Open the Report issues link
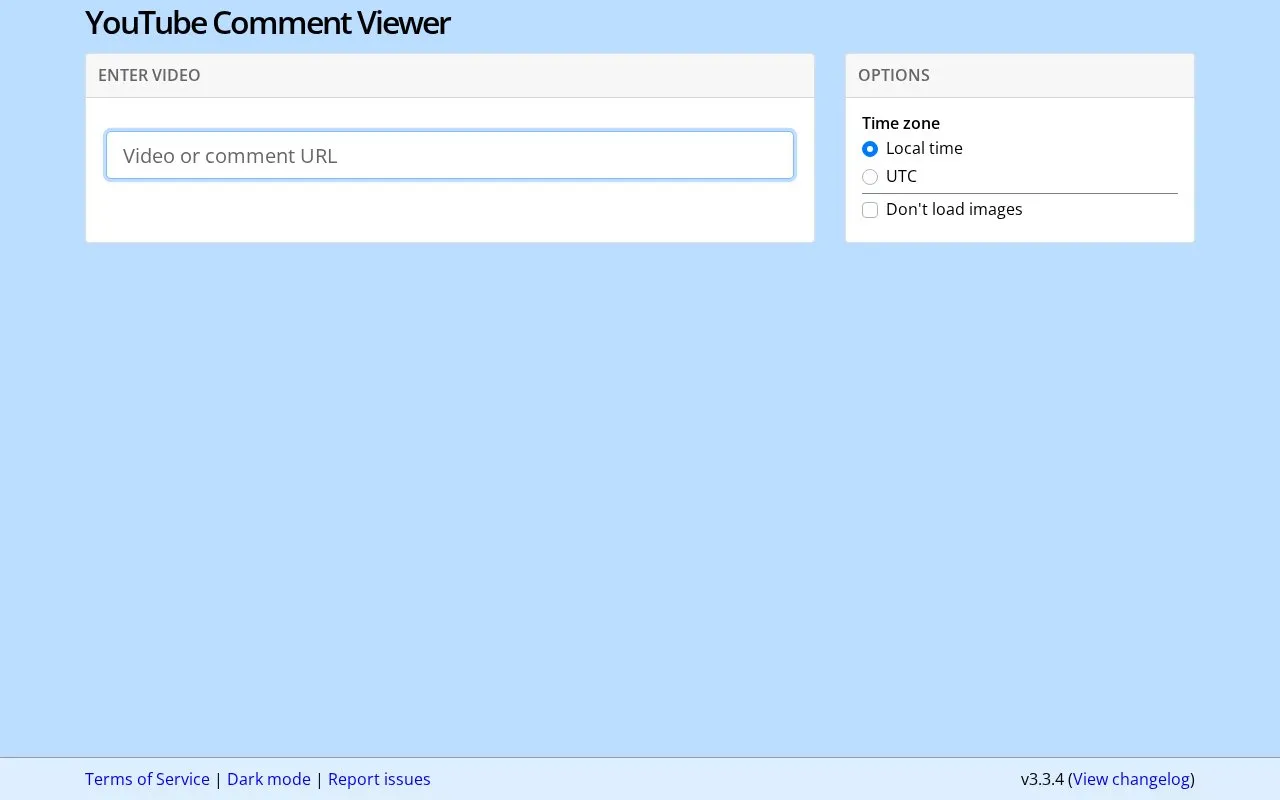Viewport: 1280px width, 800px height. [x=379, y=779]
